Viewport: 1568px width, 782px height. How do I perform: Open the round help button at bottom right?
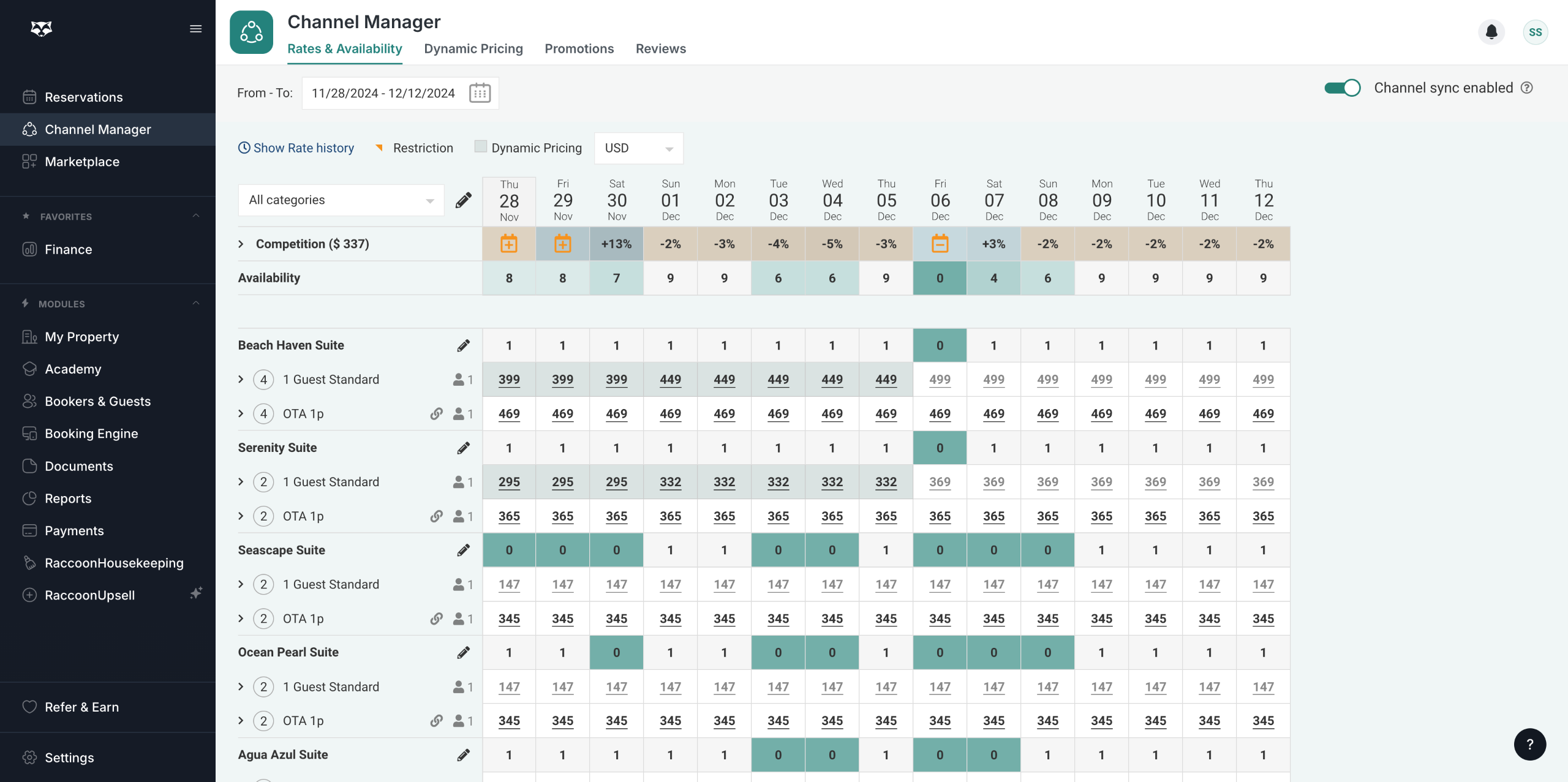tap(1529, 744)
